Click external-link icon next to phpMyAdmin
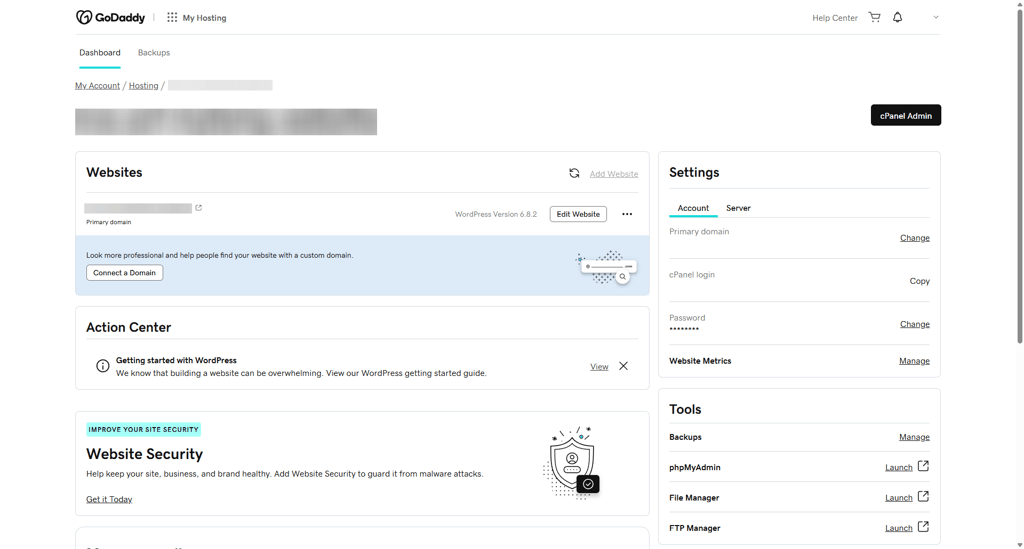This screenshot has width=1024, height=549. click(923, 466)
